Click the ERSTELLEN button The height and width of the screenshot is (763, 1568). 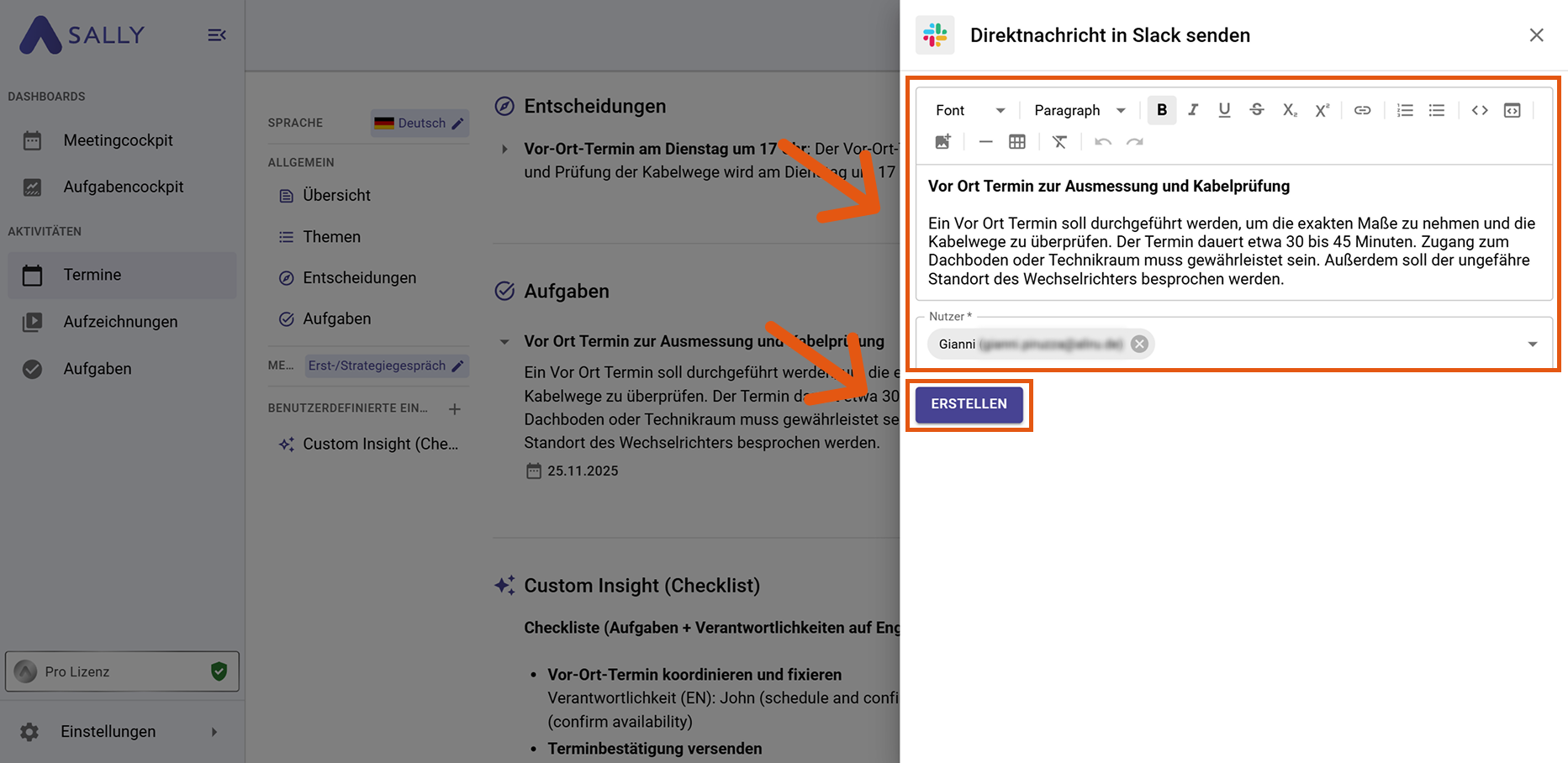coord(969,404)
